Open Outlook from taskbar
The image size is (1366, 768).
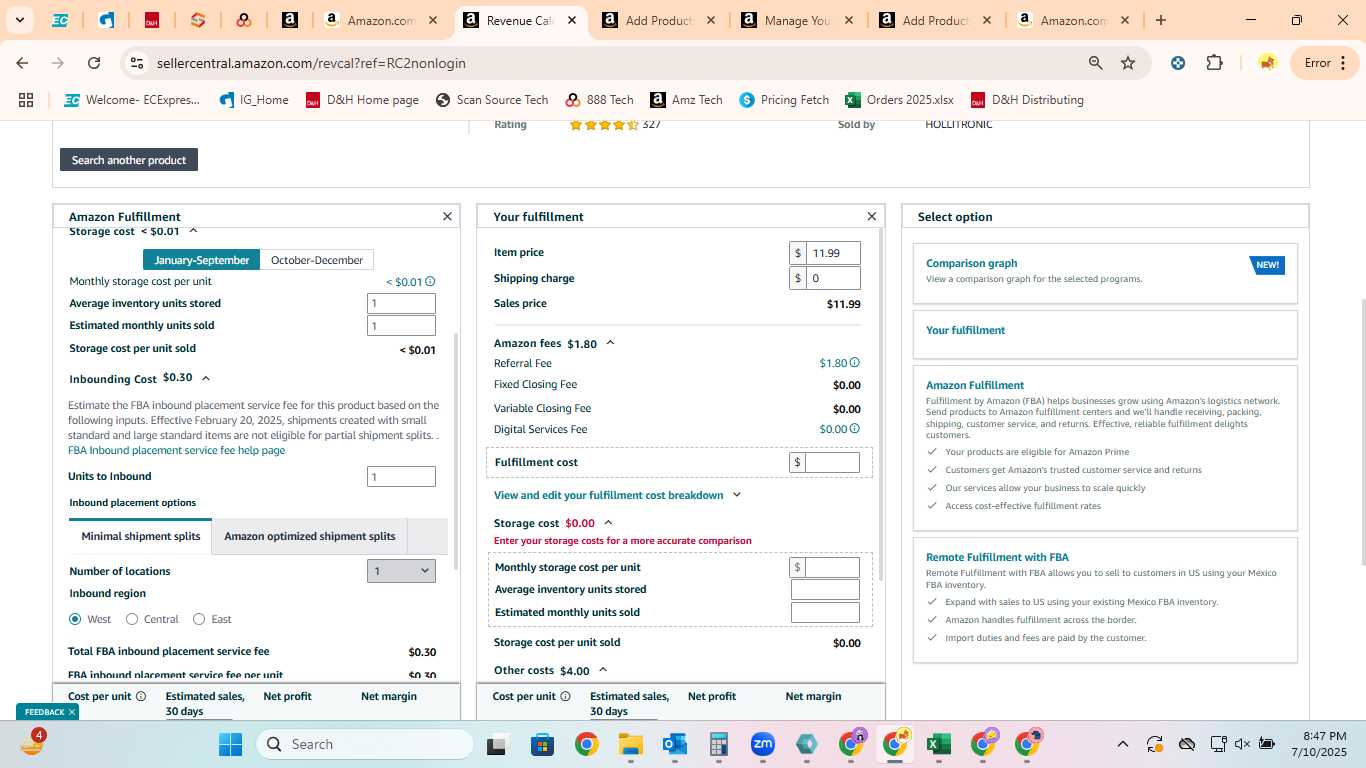(x=675, y=744)
